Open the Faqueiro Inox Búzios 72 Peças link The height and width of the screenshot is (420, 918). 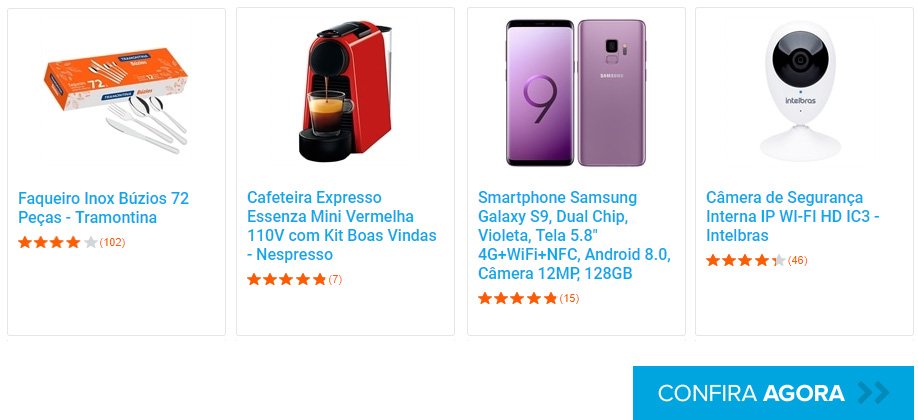click(103, 207)
